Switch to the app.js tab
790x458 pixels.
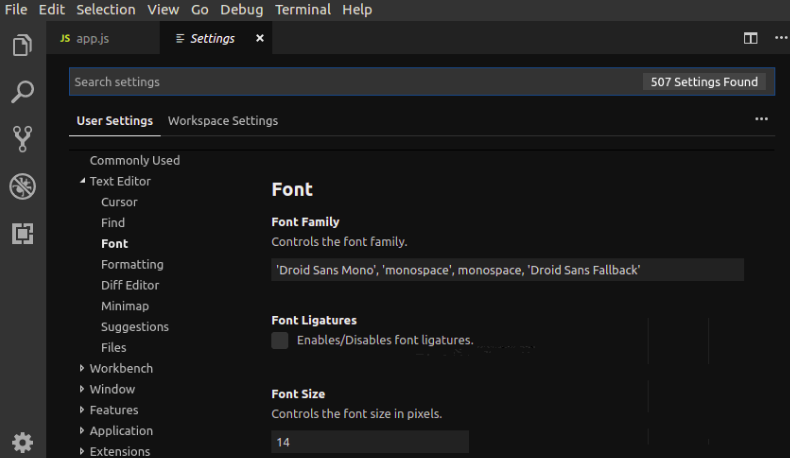pyautogui.click(x=92, y=38)
